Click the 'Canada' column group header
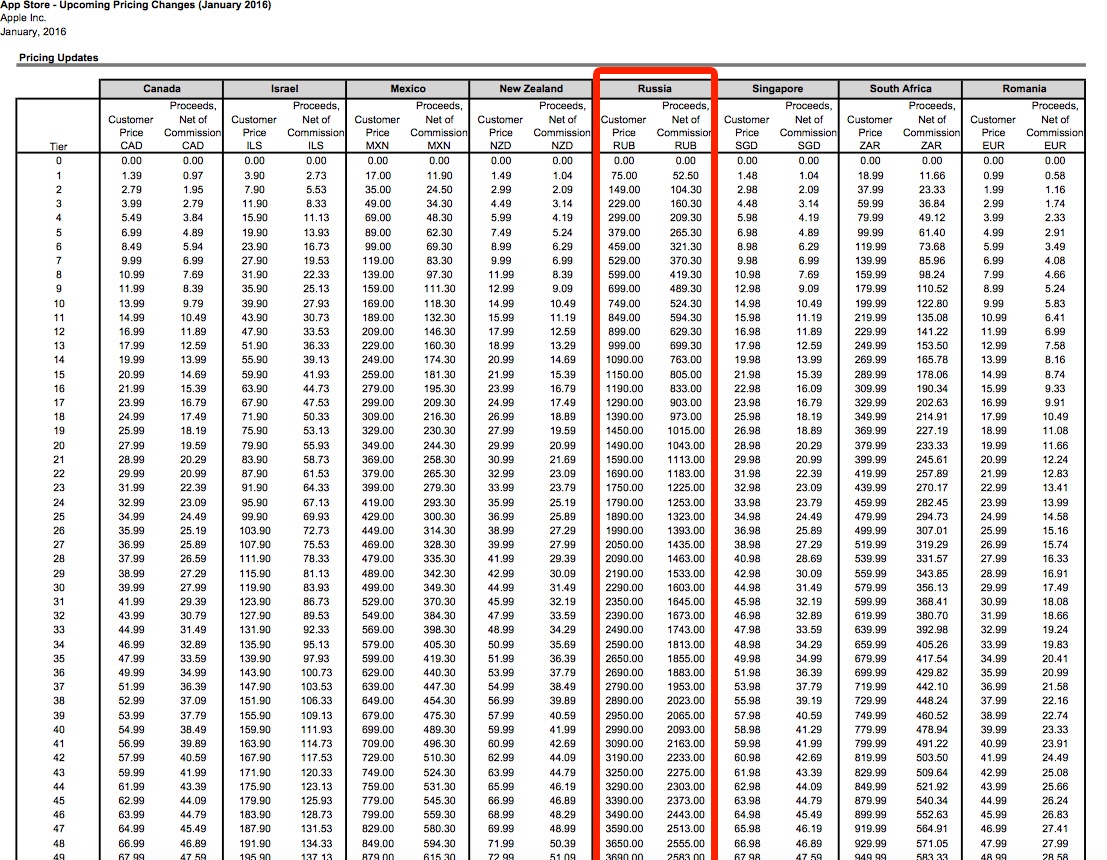Image resolution: width=1107 pixels, height=860 pixels. click(x=162, y=89)
